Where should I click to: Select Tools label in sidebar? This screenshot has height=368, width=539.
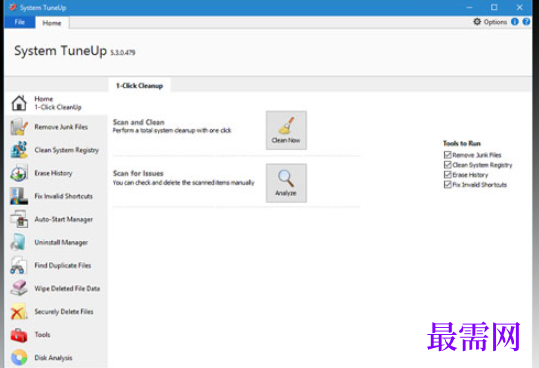pos(42,335)
